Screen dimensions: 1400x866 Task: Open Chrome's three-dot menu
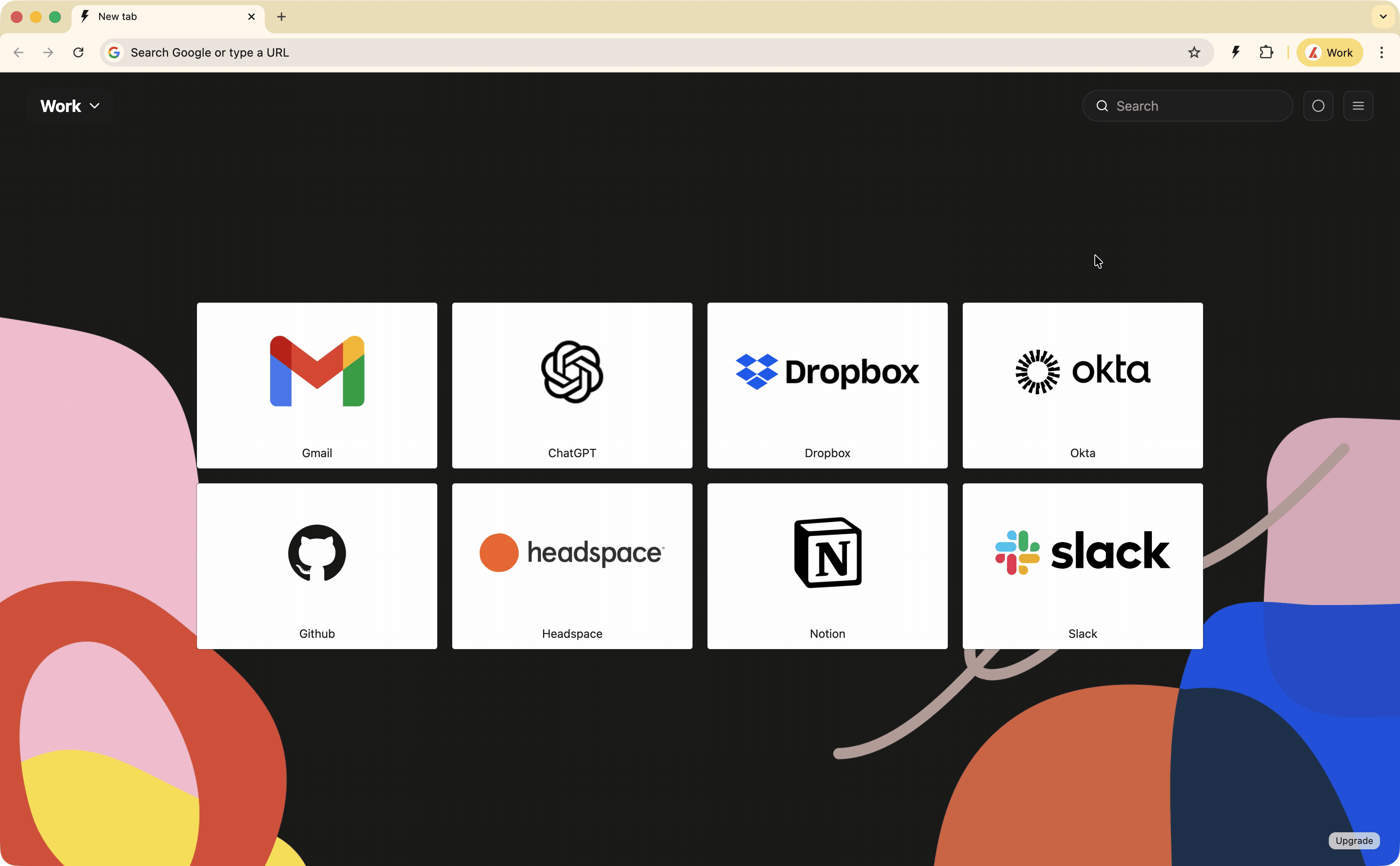(x=1382, y=52)
